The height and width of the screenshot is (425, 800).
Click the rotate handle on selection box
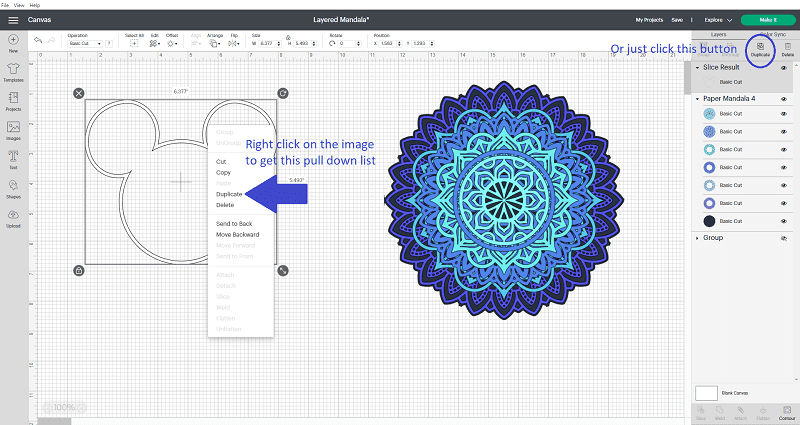(x=283, y=93)
